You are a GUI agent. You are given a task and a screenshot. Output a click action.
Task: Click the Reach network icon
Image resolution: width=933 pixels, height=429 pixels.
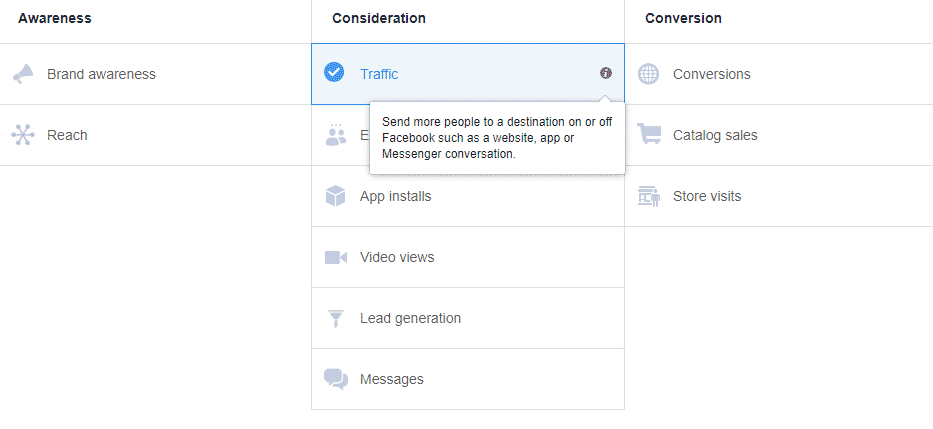(23, 135)
